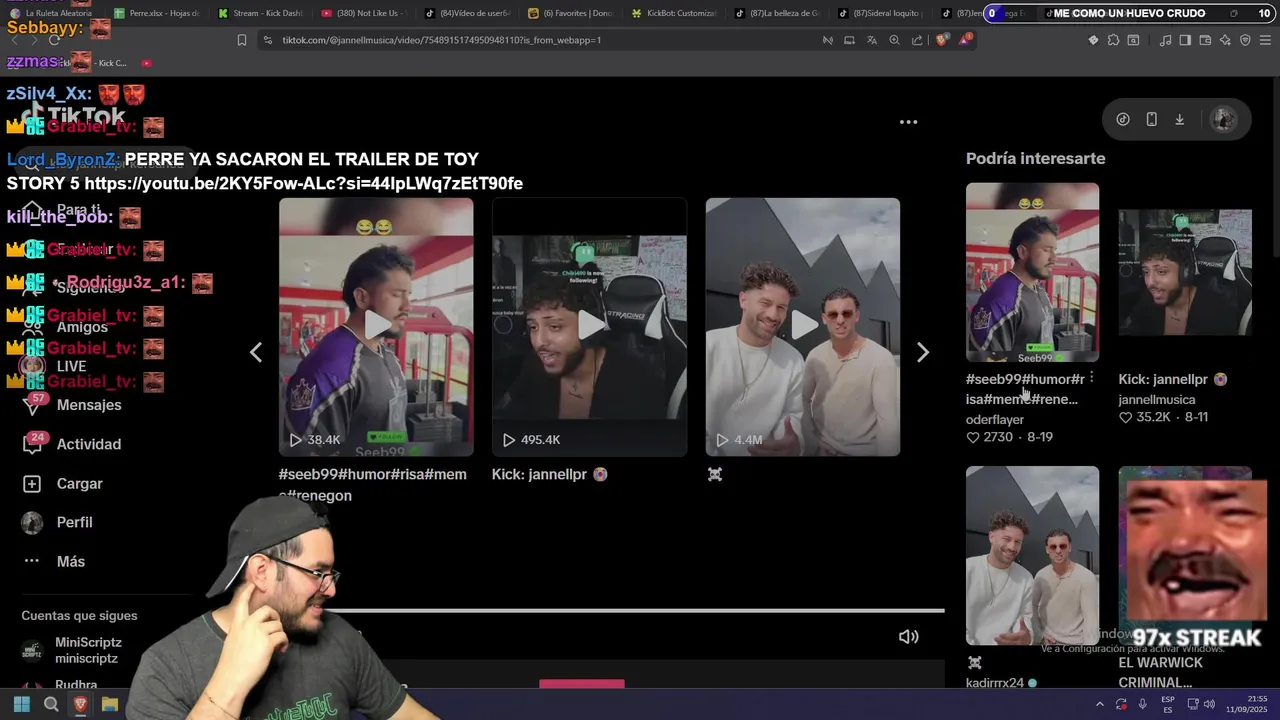Play the video with 38.4K views
Screen dimensions: 1280x720
pyautogui.click(x=376, y=326)
